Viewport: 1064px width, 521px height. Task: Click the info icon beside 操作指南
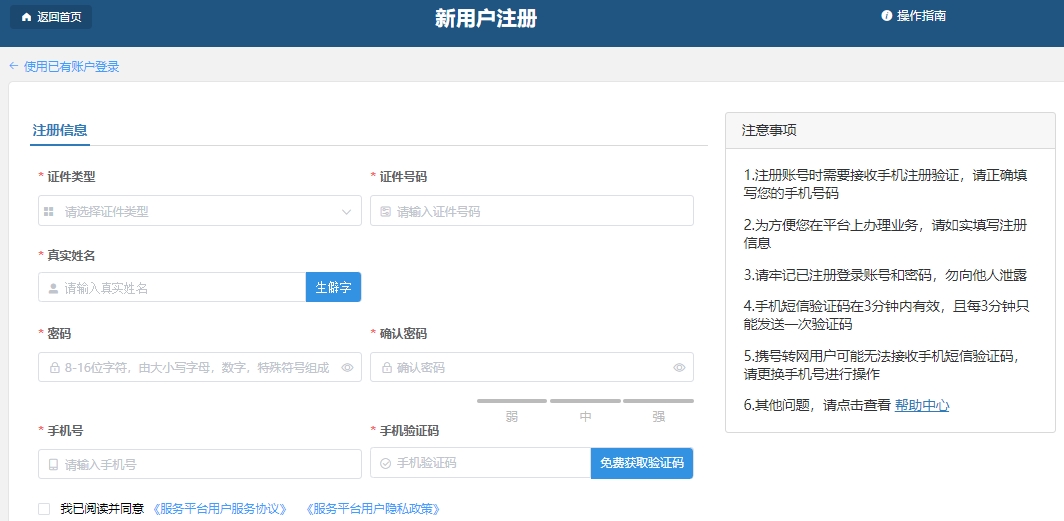[x=886, y=16]
